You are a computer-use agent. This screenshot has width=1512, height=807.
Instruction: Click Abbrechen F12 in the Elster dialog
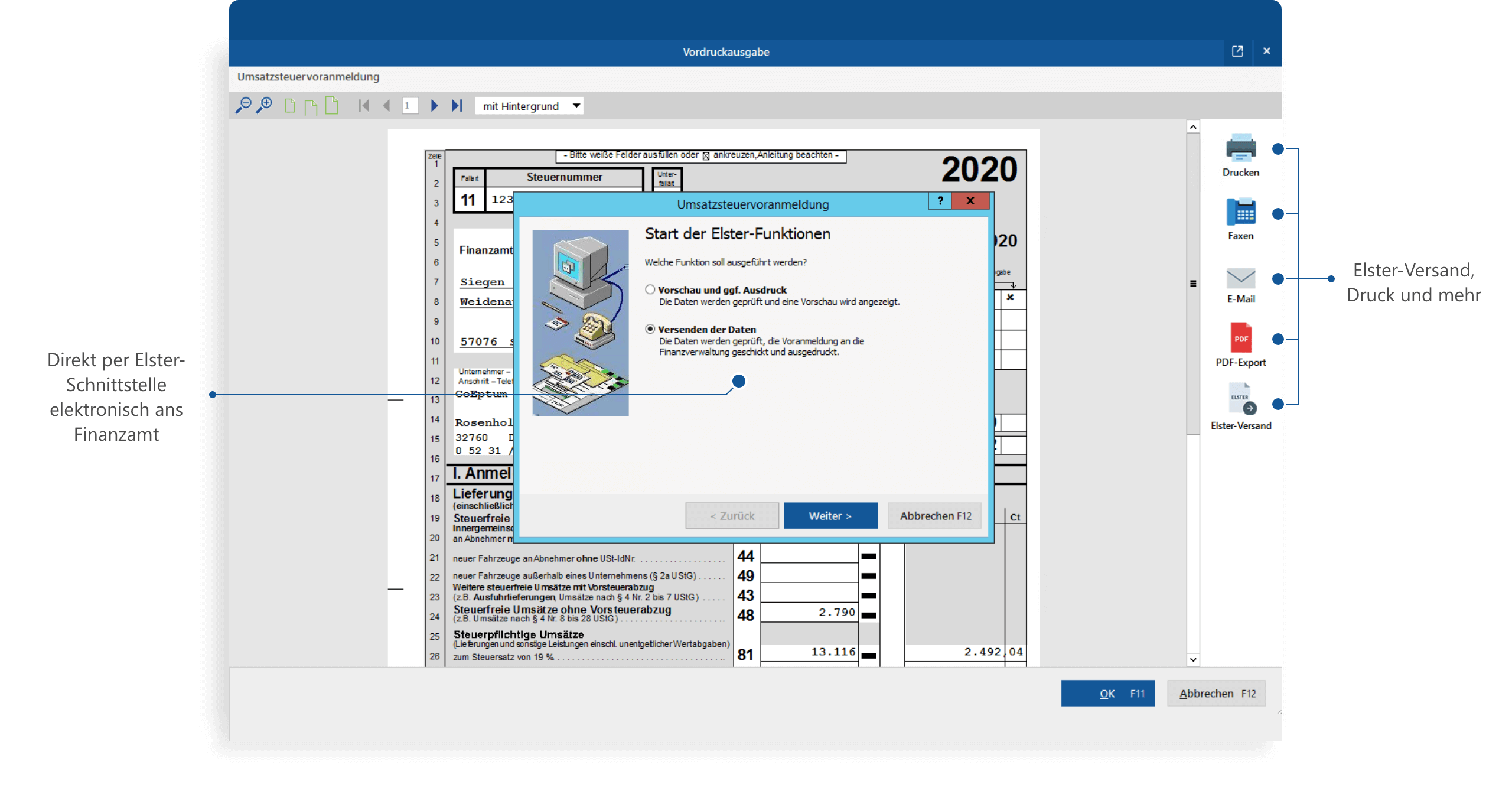(934, 516)
